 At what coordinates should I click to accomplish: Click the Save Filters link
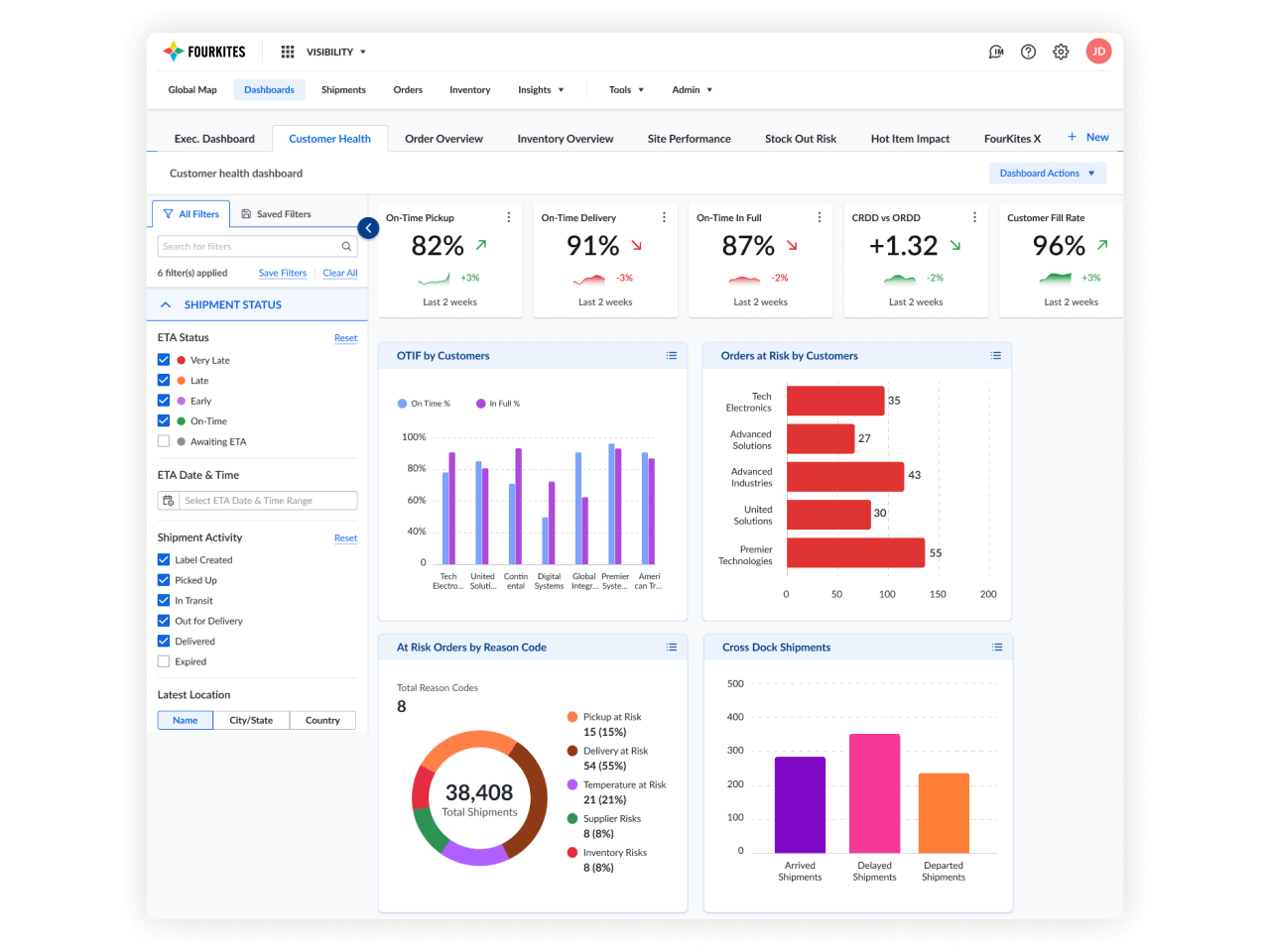click(283, 273)
